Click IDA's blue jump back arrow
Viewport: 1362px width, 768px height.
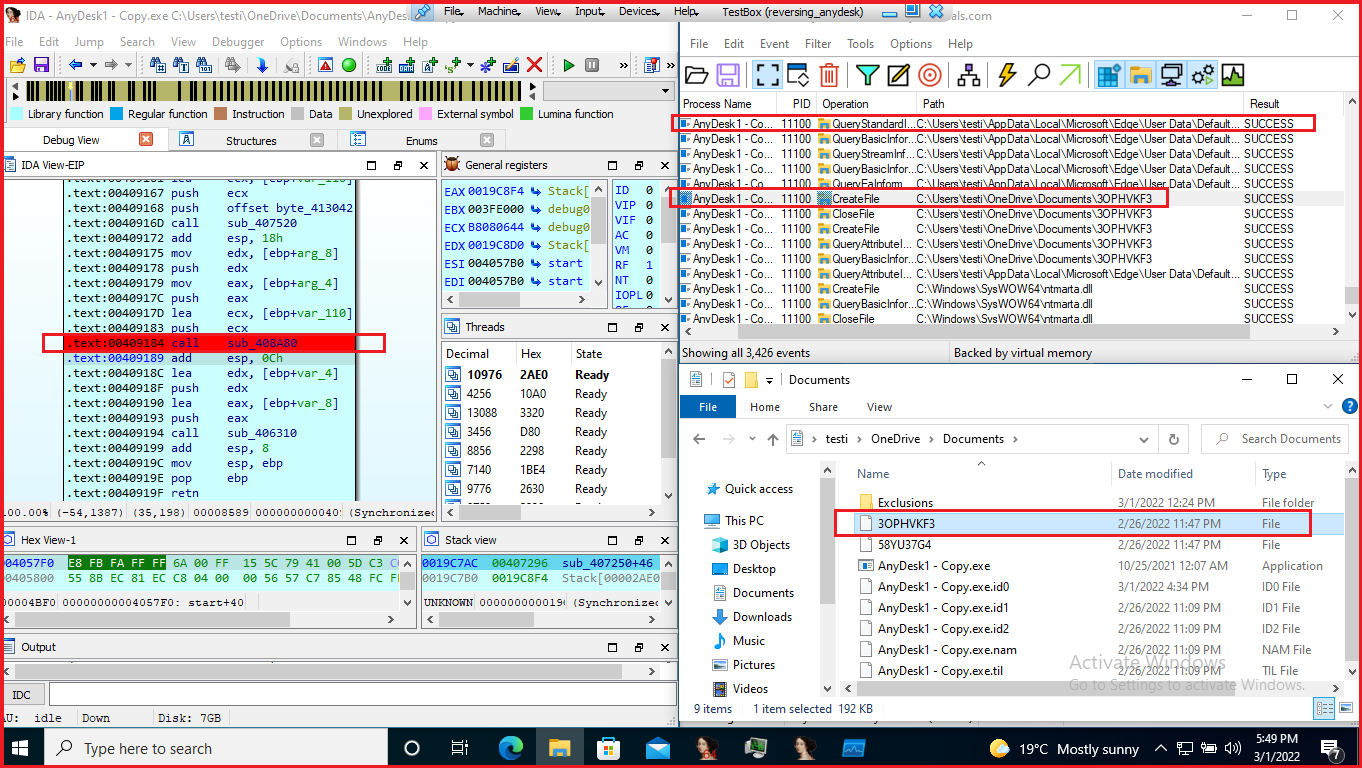[x=76, y=65]
